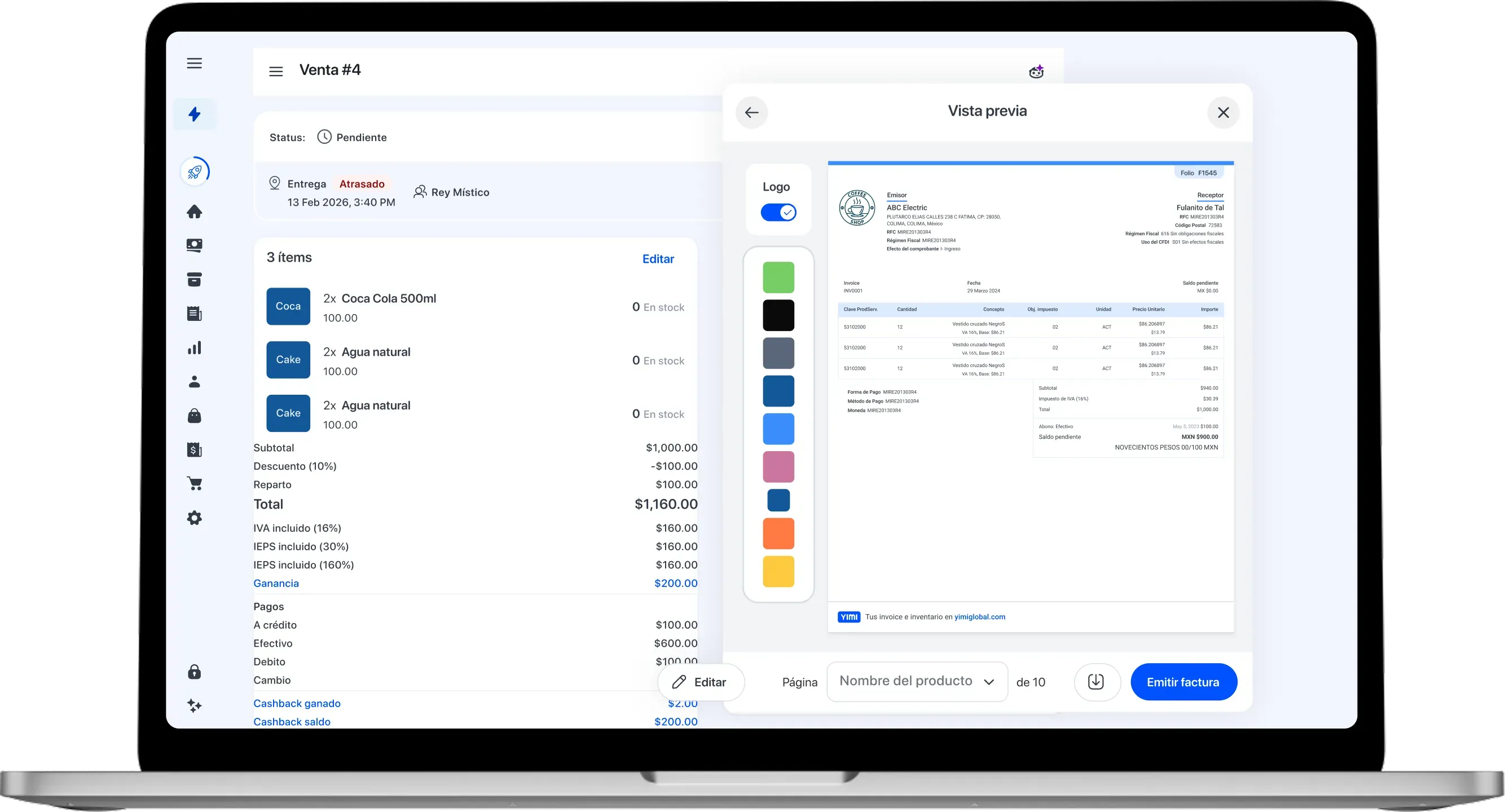Toggle the Logo switch off
Image resolution: width=1505 pixels, height=812 pixels.
(779, 212)
